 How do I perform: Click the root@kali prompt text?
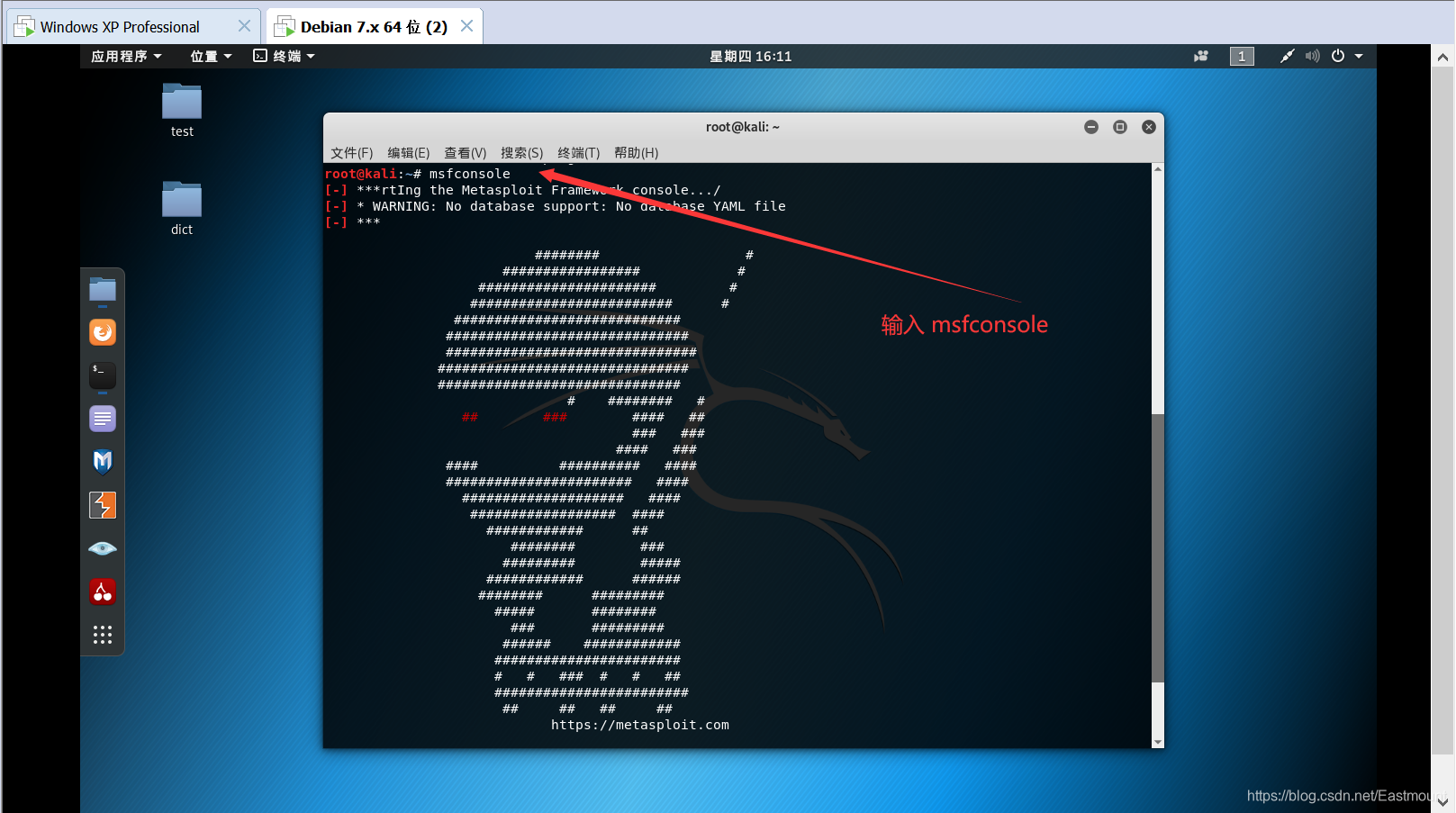coord(360,174)
